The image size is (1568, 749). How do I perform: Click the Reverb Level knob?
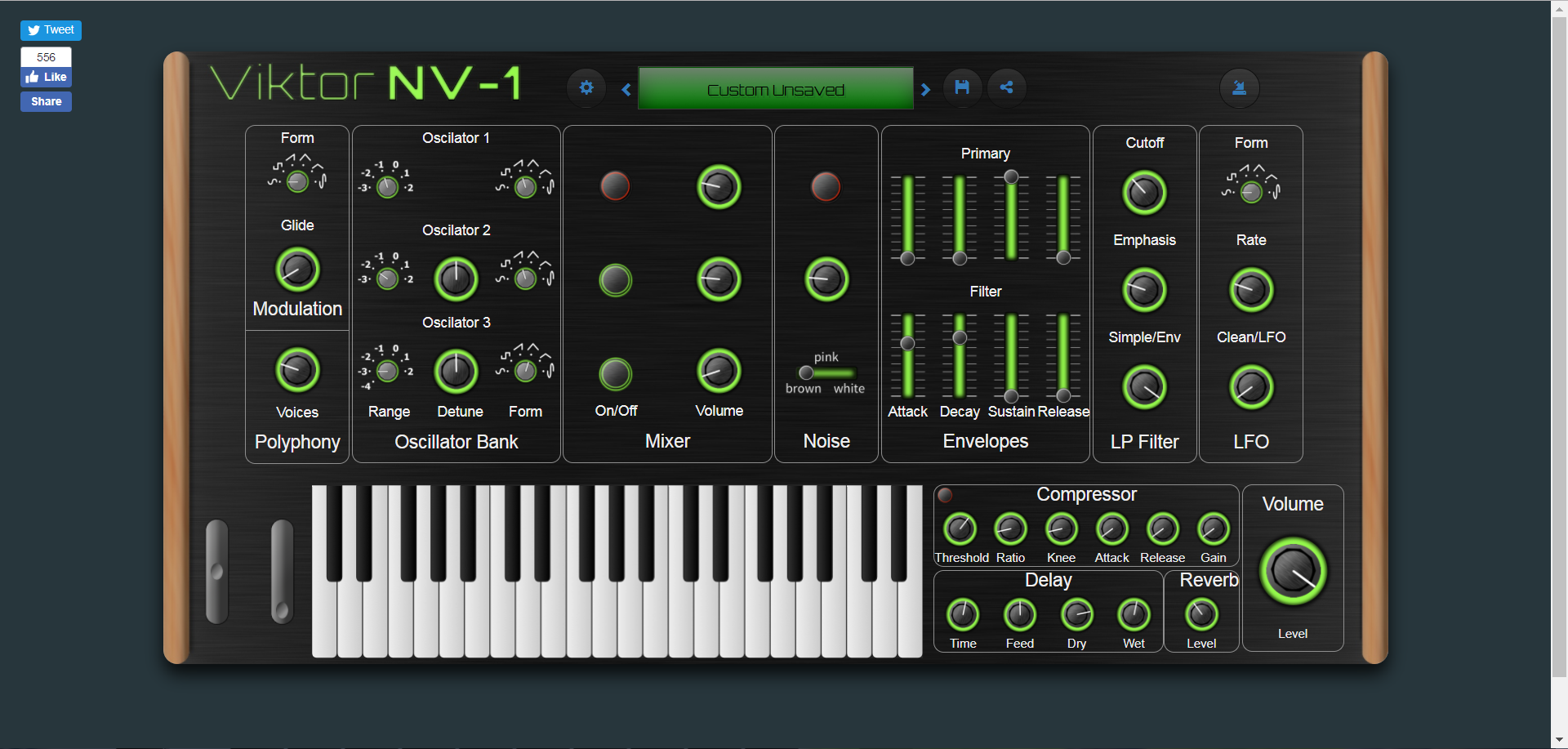(x=1201, y=615)
